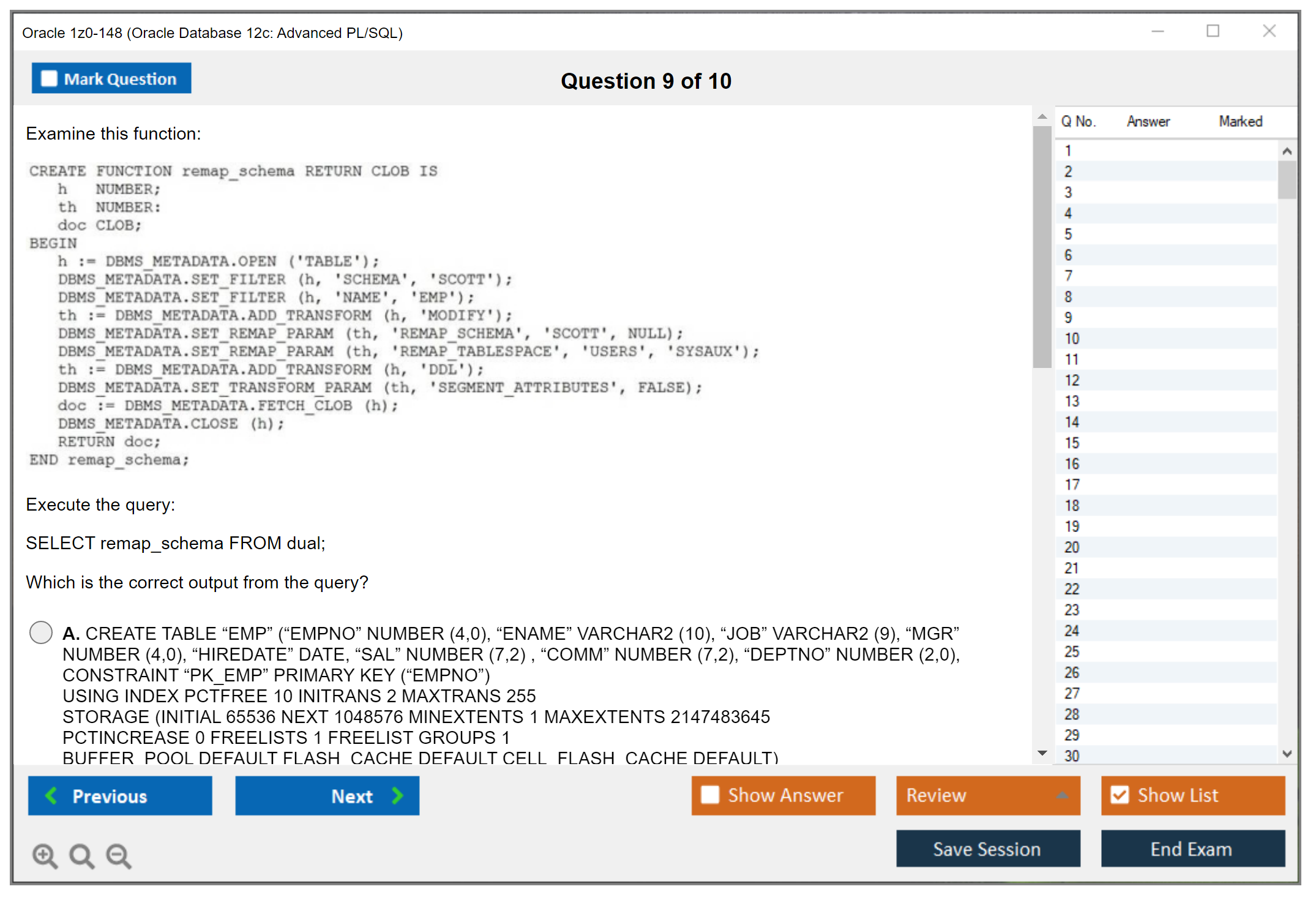Click question list scroll-down arrow

coord(1287,754)
